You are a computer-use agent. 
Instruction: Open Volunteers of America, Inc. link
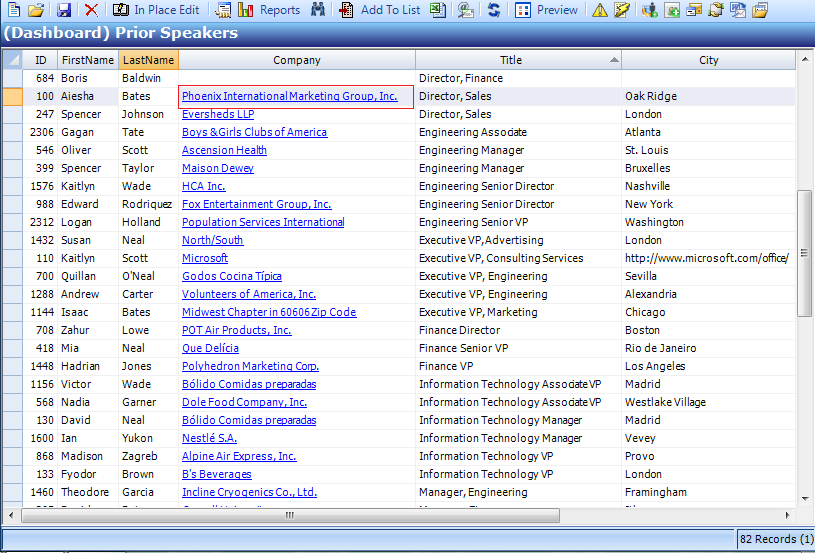click(248, 294)
